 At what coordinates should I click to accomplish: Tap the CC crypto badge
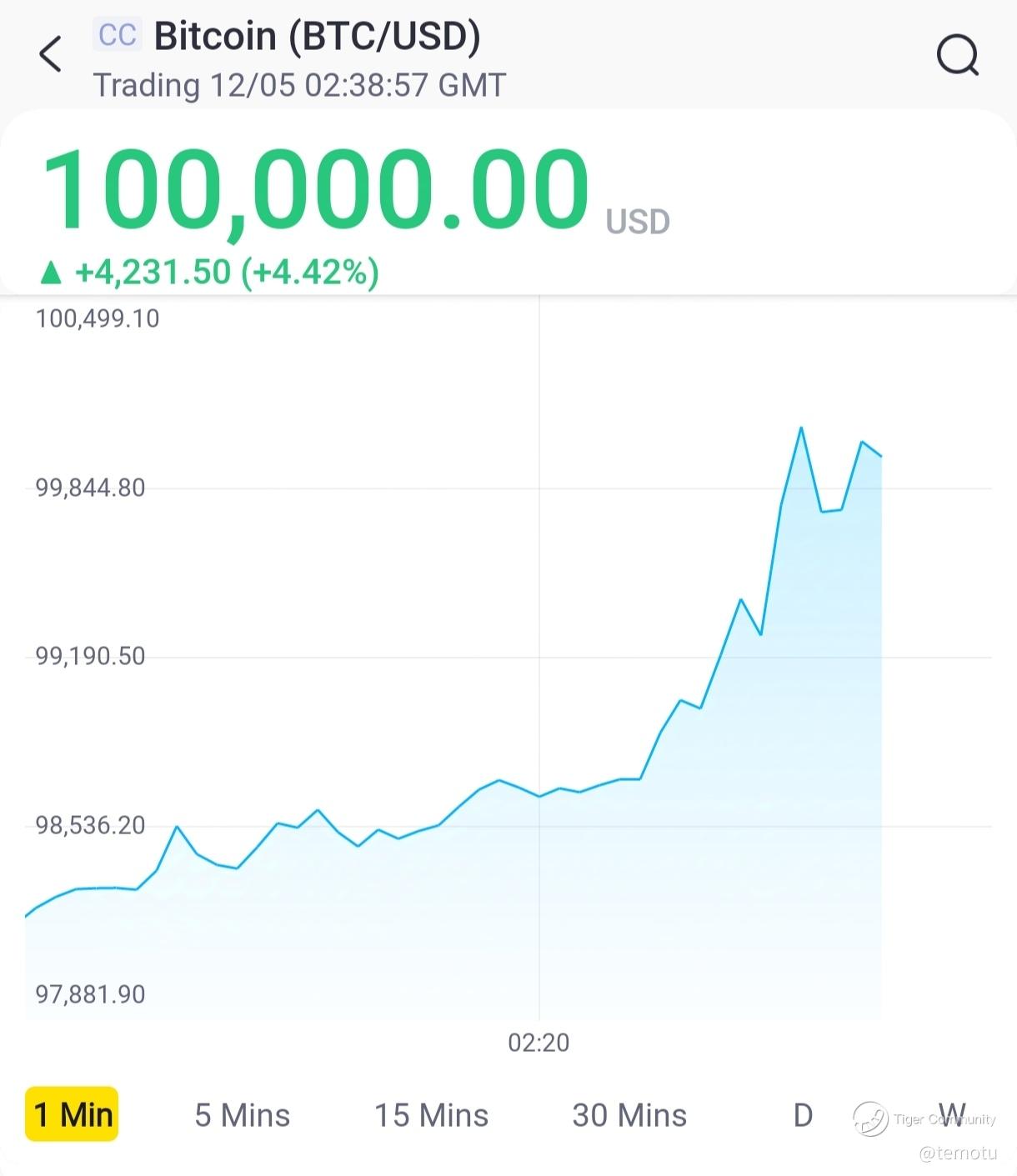[117, 35]
